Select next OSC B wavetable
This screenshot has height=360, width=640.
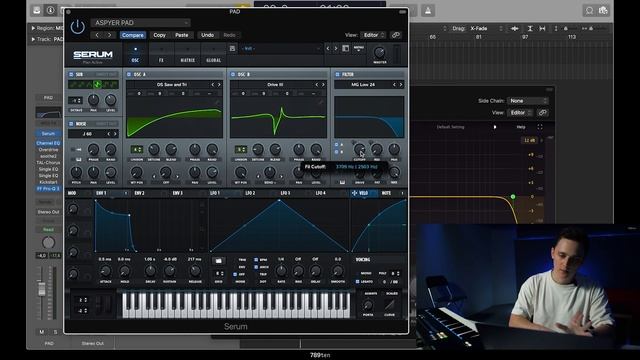323,84
